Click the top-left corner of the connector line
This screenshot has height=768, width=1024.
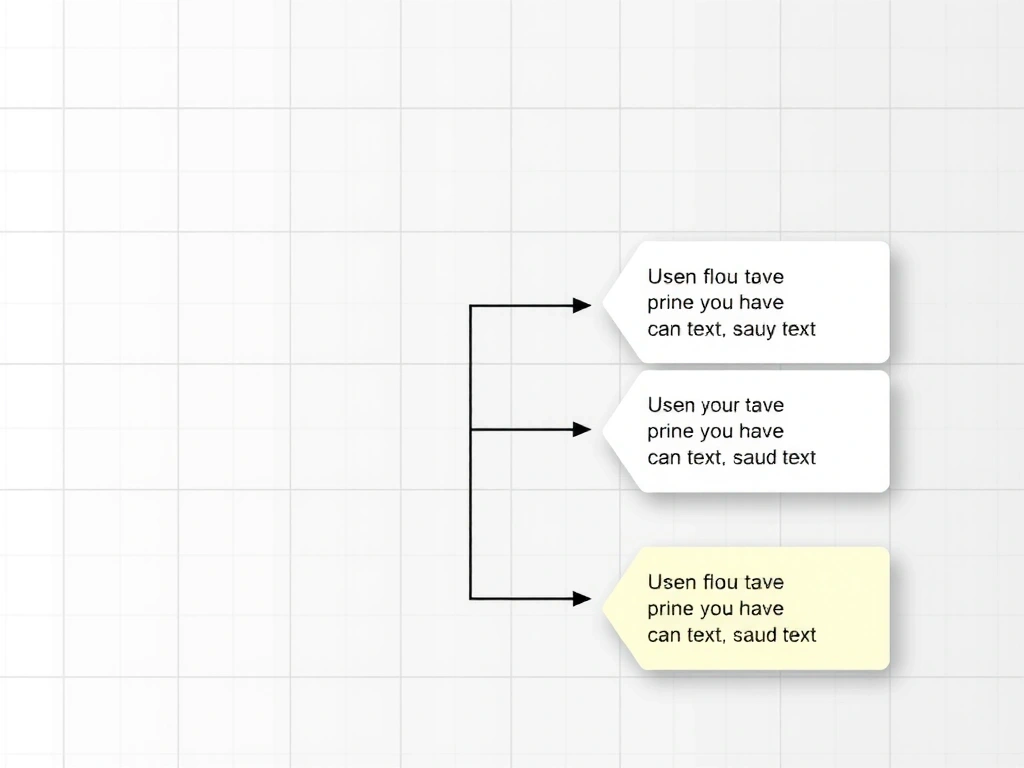pos(470,306)
